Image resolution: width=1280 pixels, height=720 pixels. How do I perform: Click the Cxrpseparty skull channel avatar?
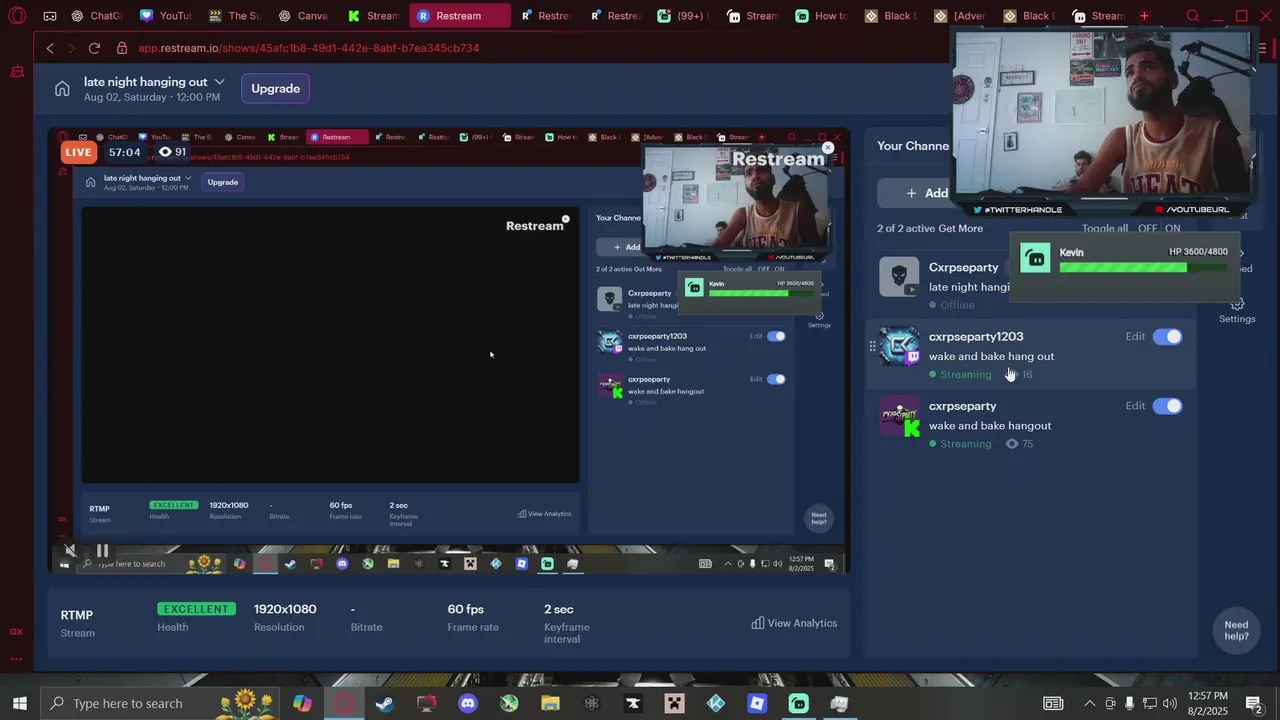[x=899, y=277]
